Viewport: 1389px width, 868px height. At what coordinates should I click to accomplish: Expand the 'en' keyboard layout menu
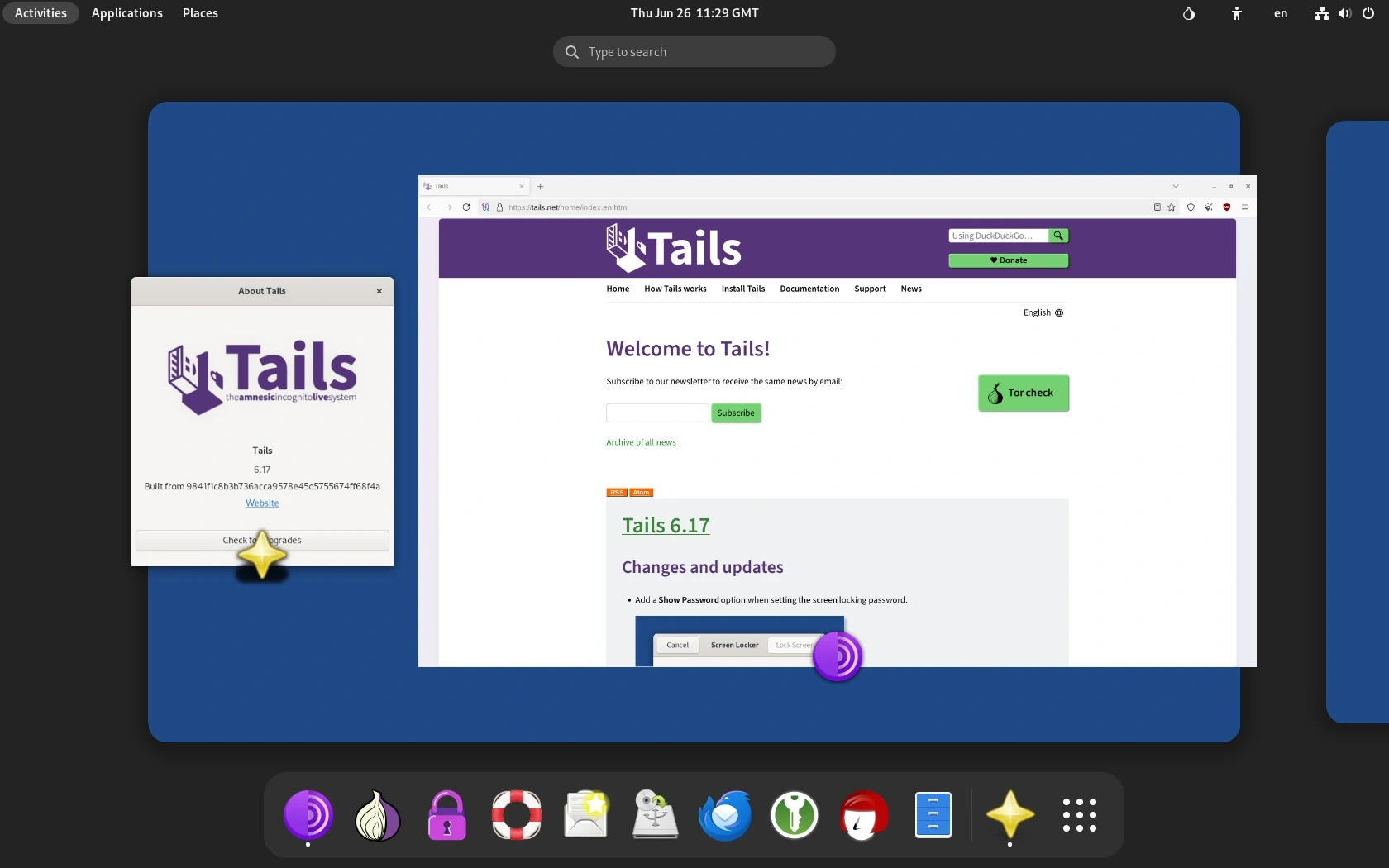(x=1280, y=13)
